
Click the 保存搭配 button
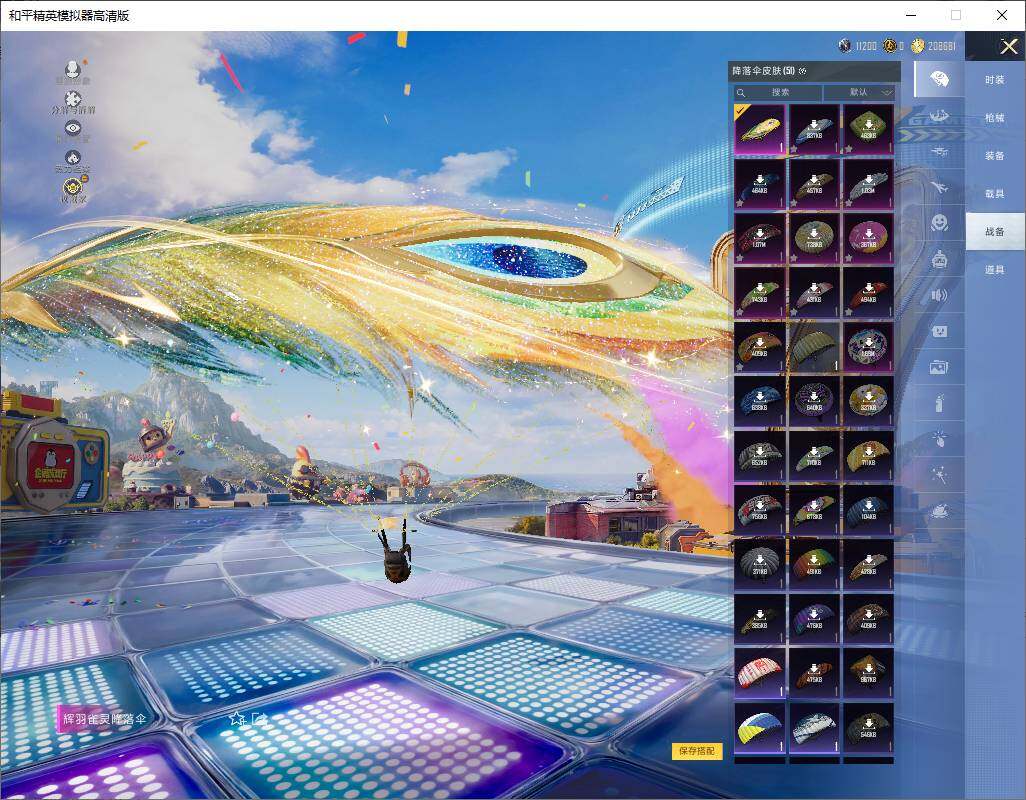[697, 751]
